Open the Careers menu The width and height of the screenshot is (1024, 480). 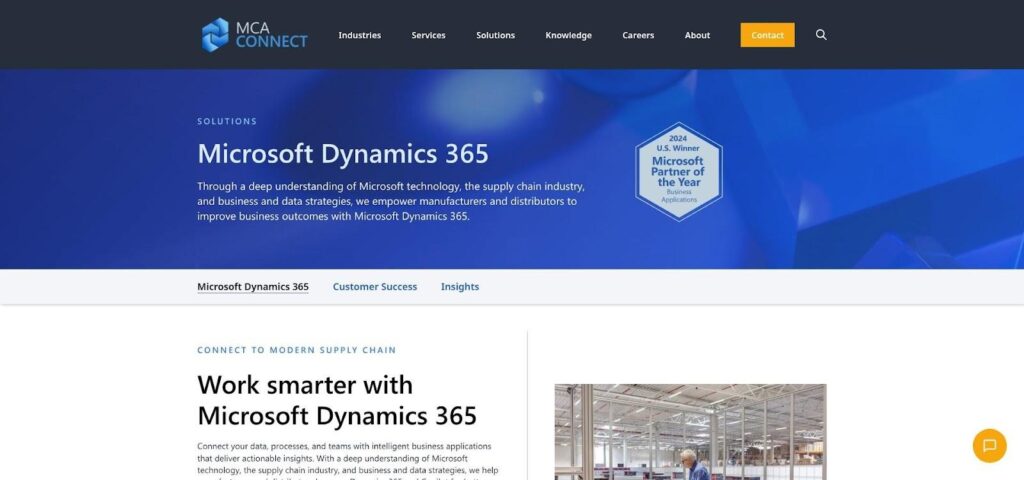[x=638, y=35]
